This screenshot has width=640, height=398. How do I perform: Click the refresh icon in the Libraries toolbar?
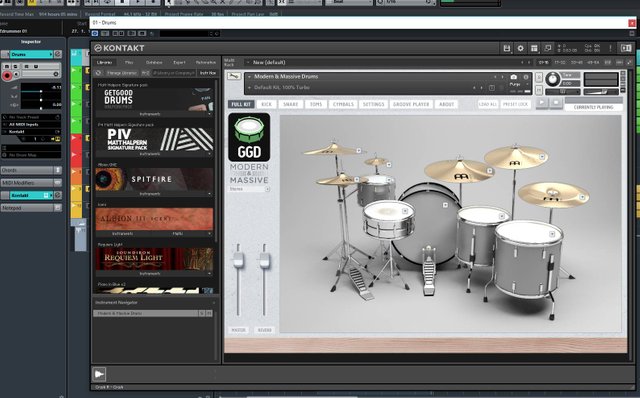[x=98, y=73]
